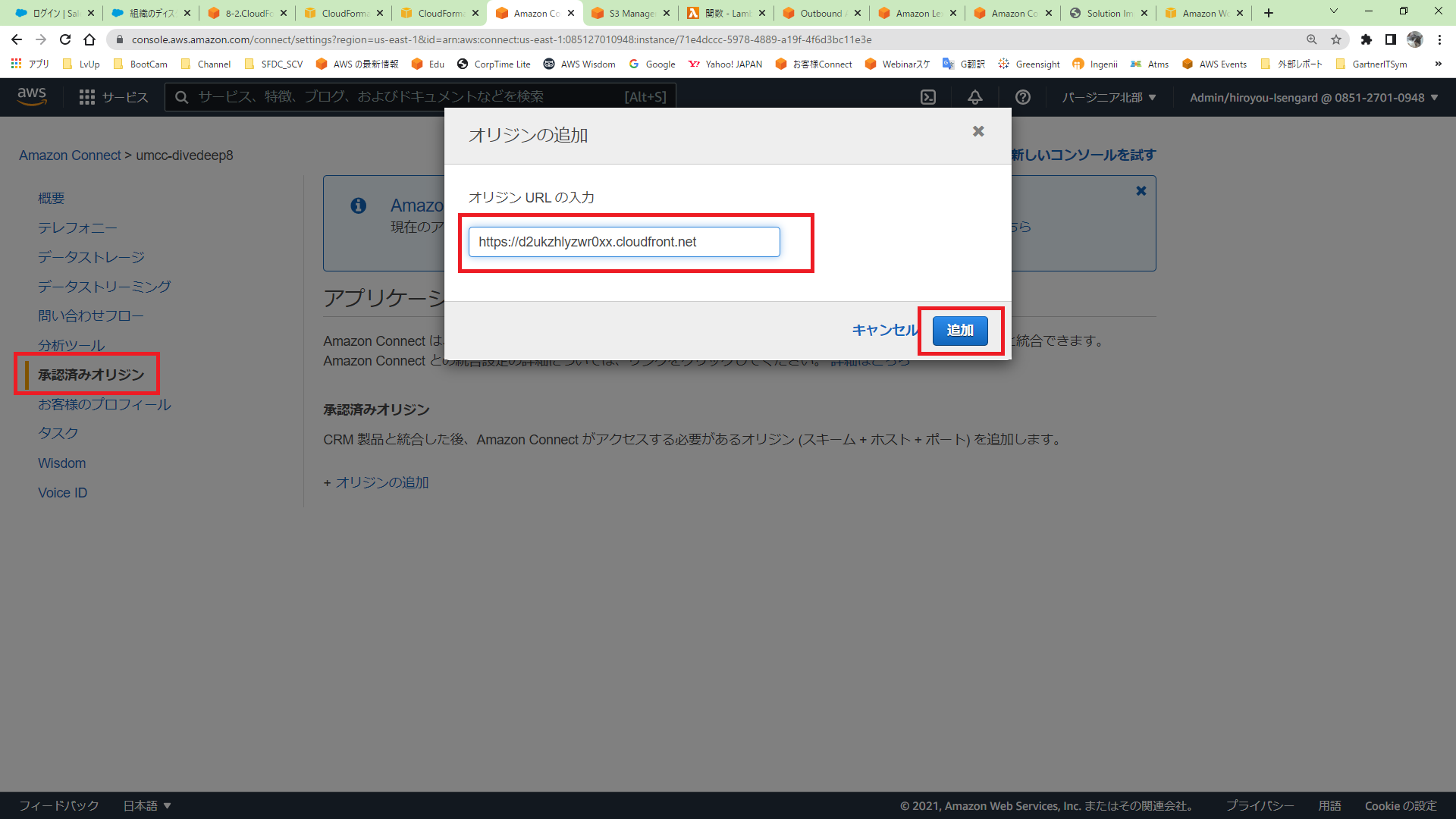
Task: Open the CorpTime Lite bookmark
Action: [x=494, y=64]
